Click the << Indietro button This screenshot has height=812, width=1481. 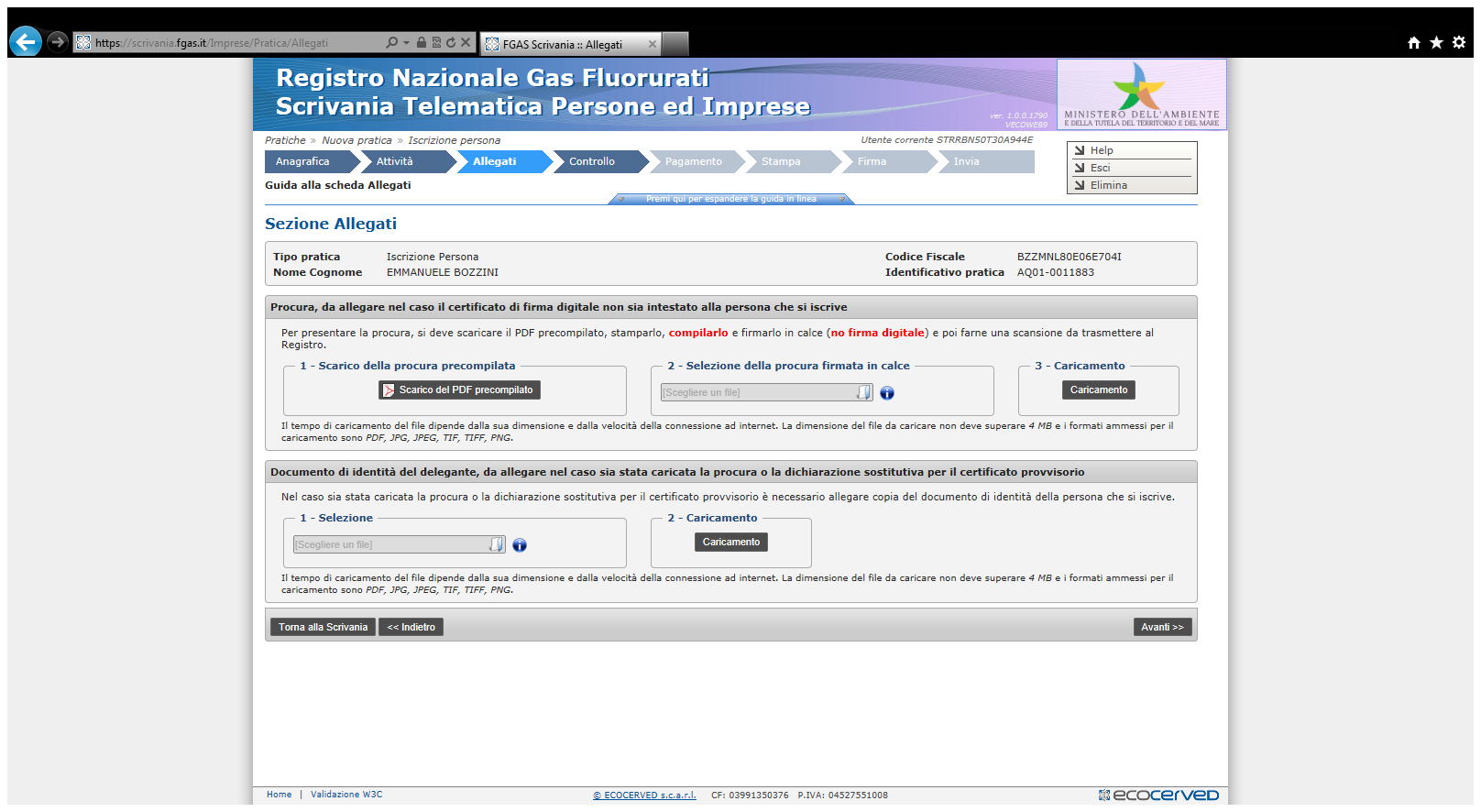pos(411,627)
